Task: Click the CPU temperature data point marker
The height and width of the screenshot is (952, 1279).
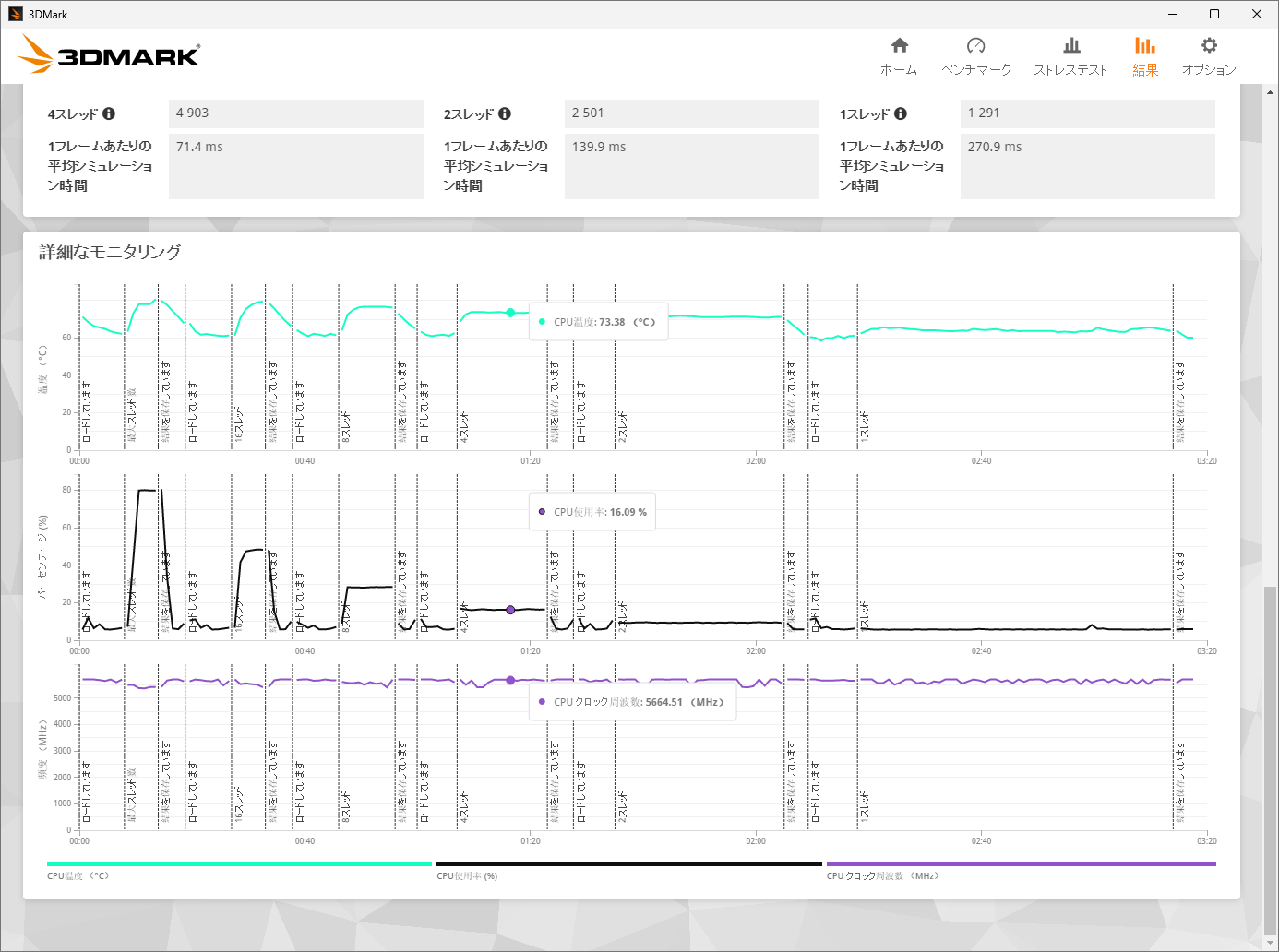Action: [x=510, y=313]
